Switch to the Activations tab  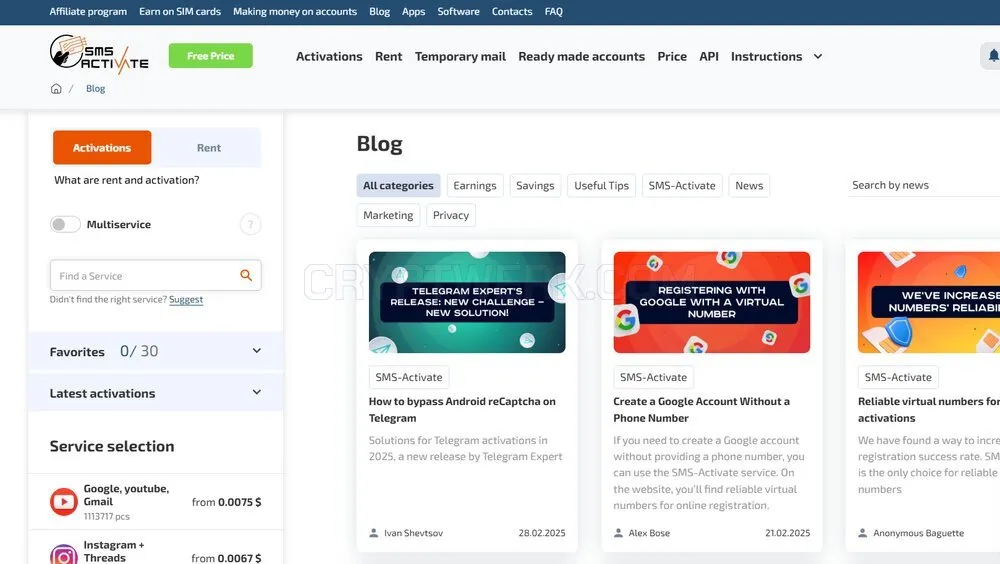click(x=102, y=147)
